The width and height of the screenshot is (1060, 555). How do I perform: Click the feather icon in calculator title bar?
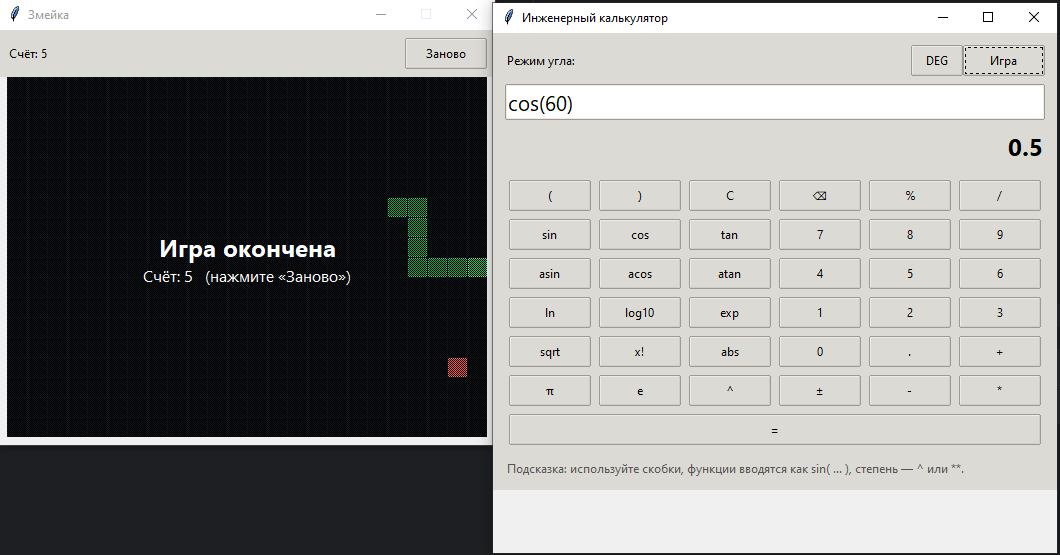510,17
